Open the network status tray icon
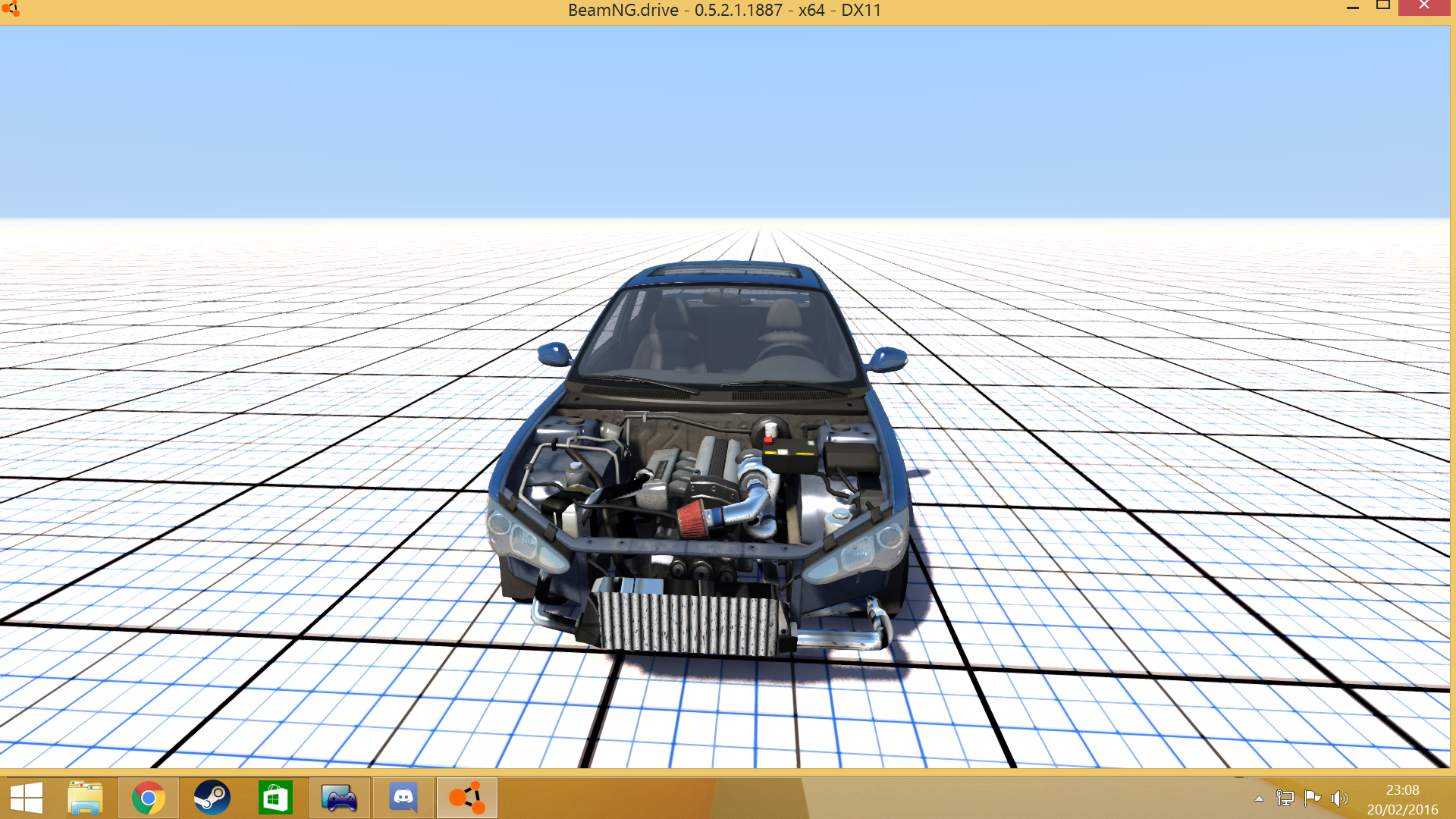Image resolution: width=1456 pixels, height=819 pixels. (x=1285, y=799)
